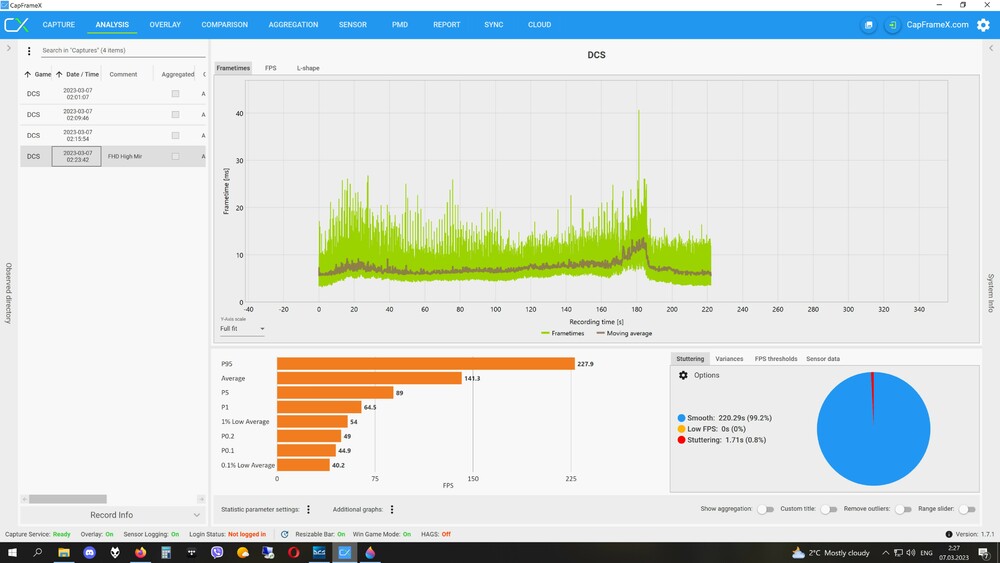Show hidden system tray icons
This screenshot has height=563, width=1000.
885,553
